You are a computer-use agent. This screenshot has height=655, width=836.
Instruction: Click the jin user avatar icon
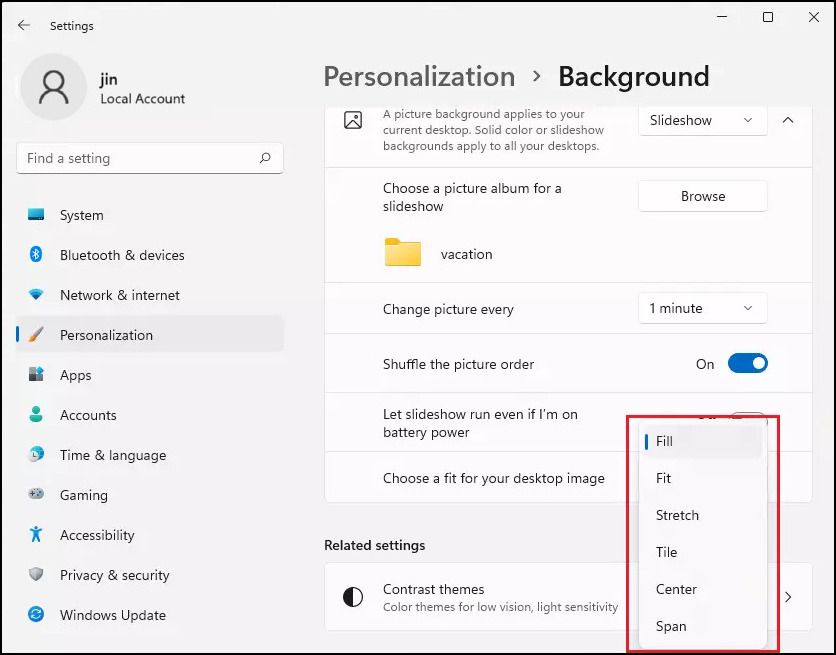tap(54, 87)
